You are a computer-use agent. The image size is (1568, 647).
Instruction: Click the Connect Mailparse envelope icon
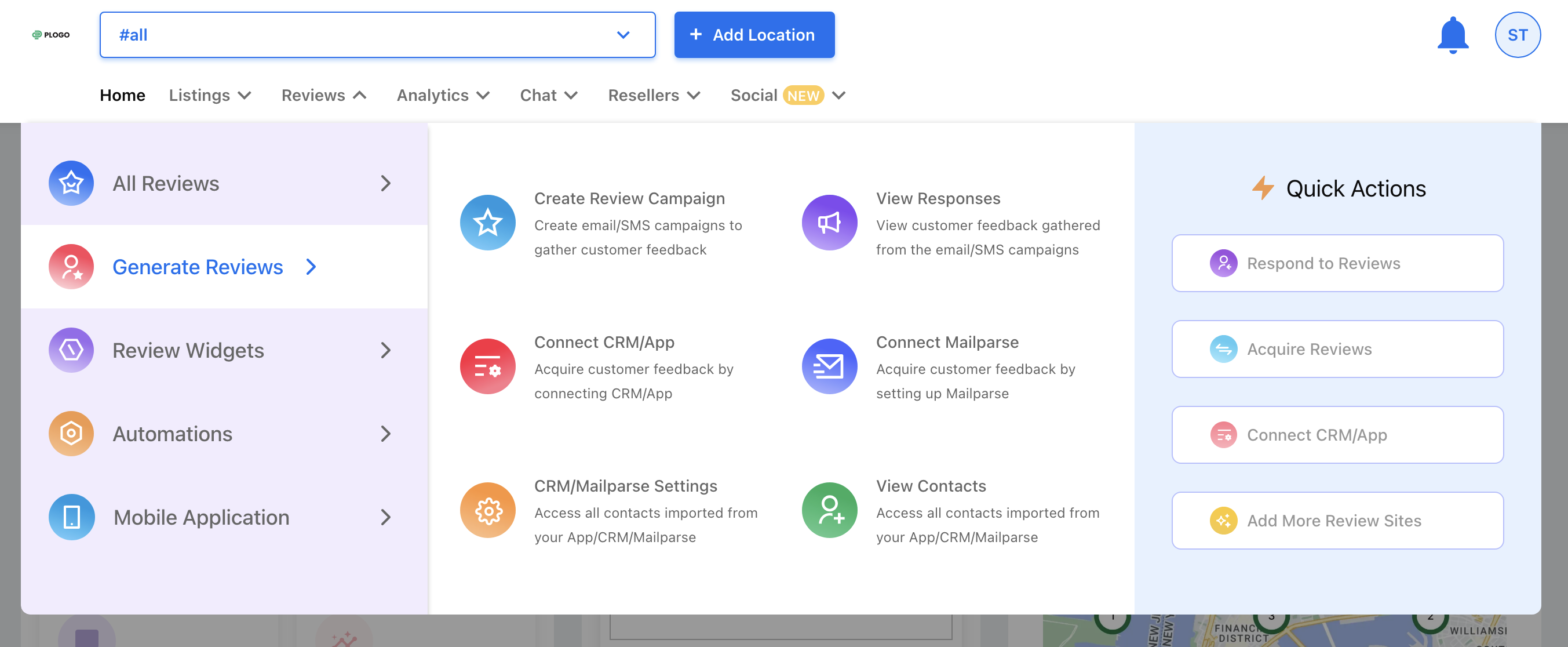coord(829,366)
